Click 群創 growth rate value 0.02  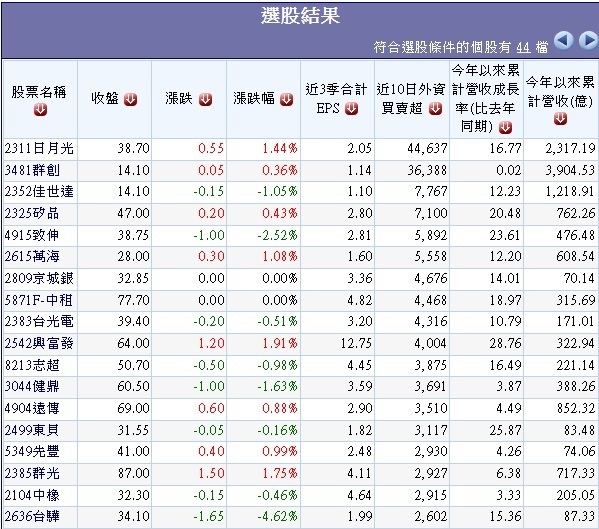coord(509,170)
